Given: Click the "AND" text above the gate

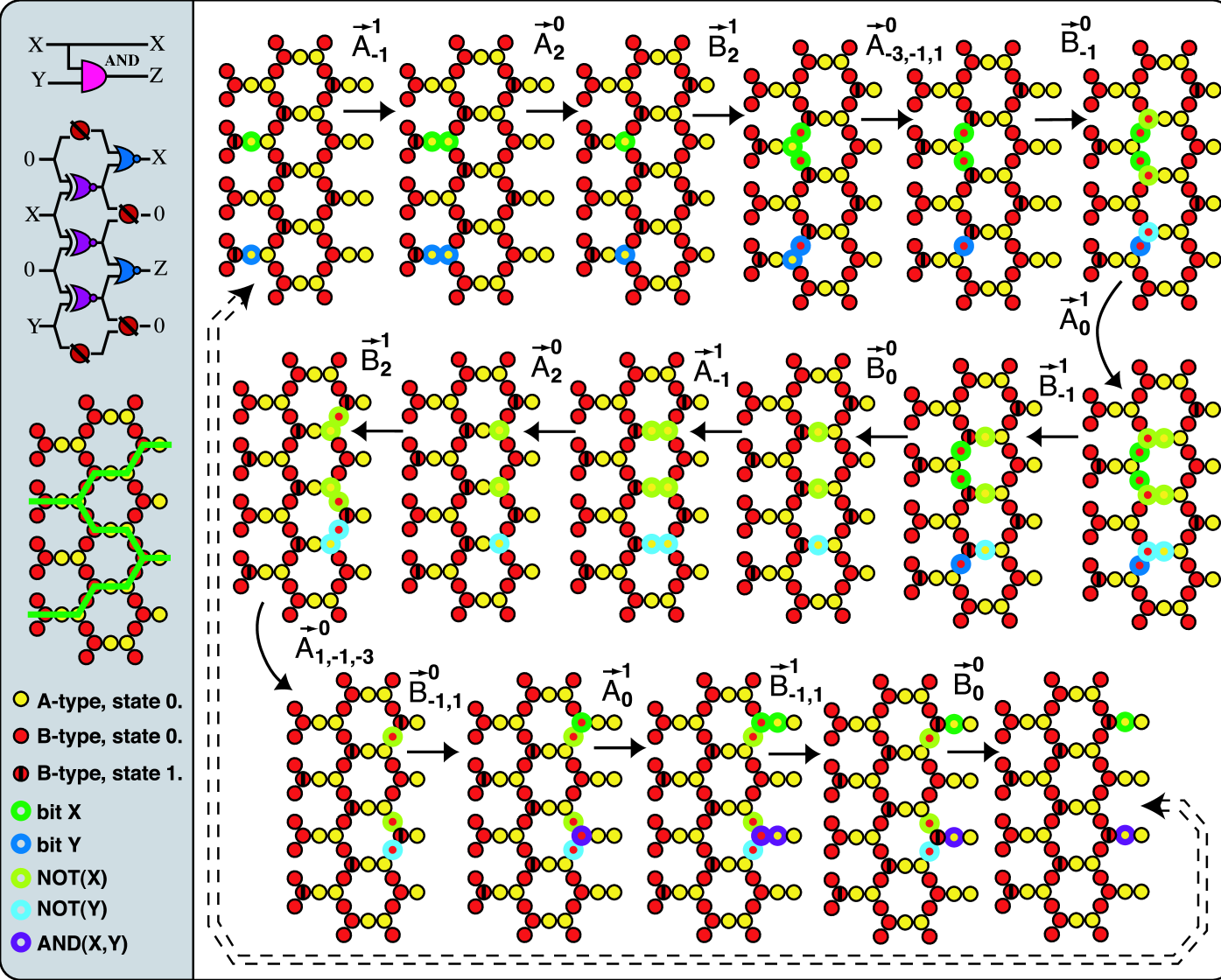Looking at the screenshot, I should click(x=122, y=60).
